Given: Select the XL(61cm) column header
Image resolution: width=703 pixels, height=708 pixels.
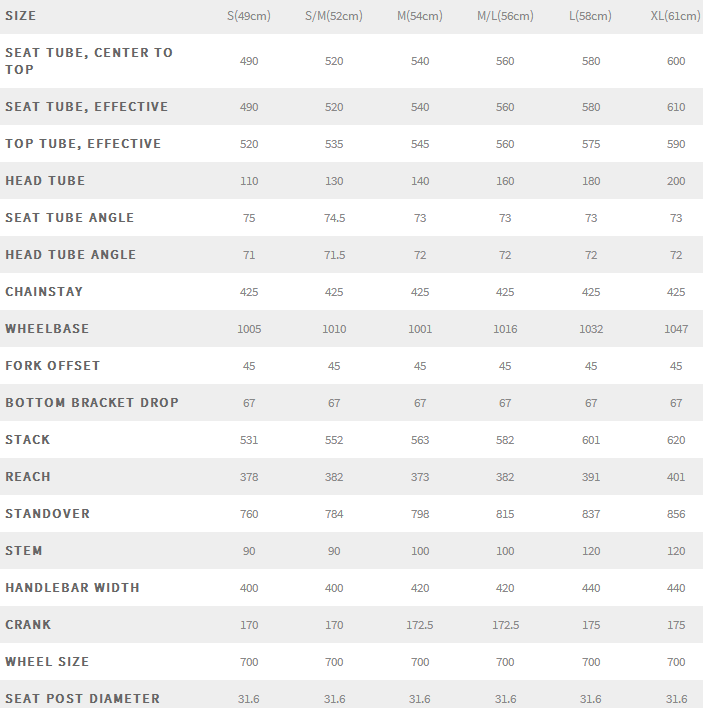Looking at the screenshot, I should [676, 17].
